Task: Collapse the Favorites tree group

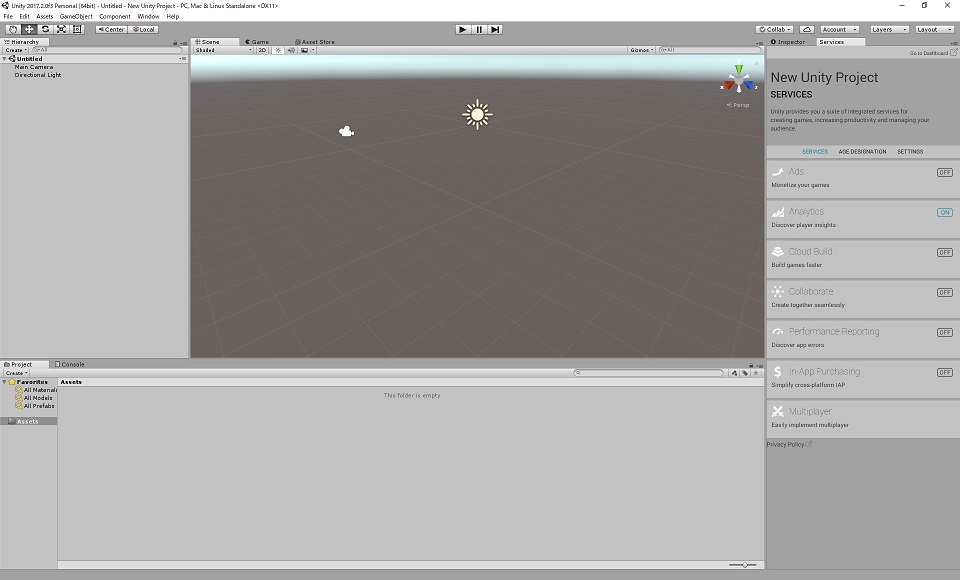Action: pos(4,382)
